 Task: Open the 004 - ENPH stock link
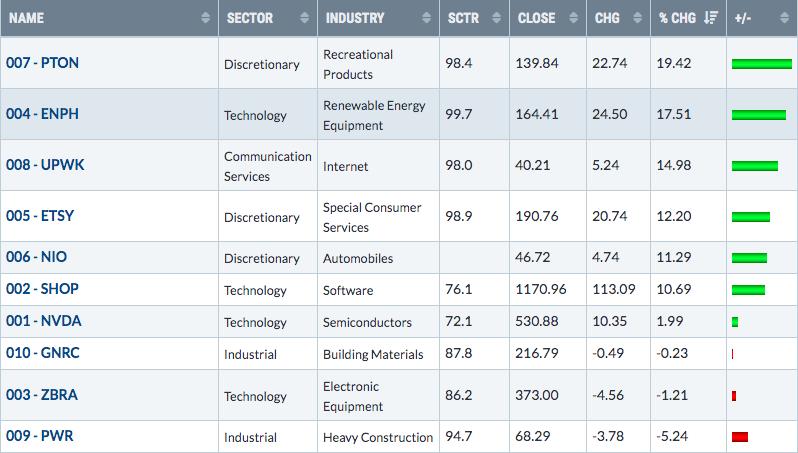pyautogui.click(x=43, y=114)
